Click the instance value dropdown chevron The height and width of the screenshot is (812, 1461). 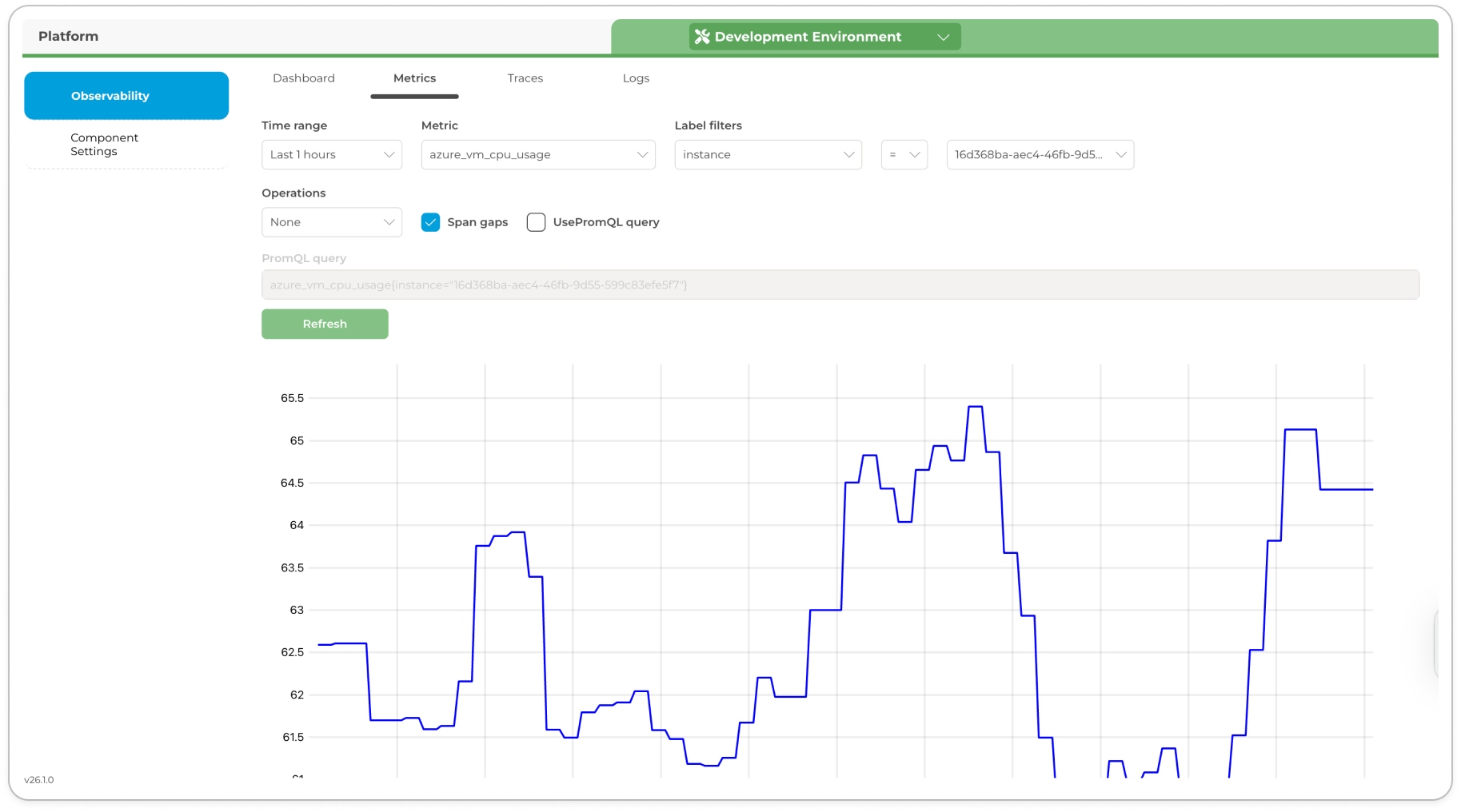coord(1120,155)
